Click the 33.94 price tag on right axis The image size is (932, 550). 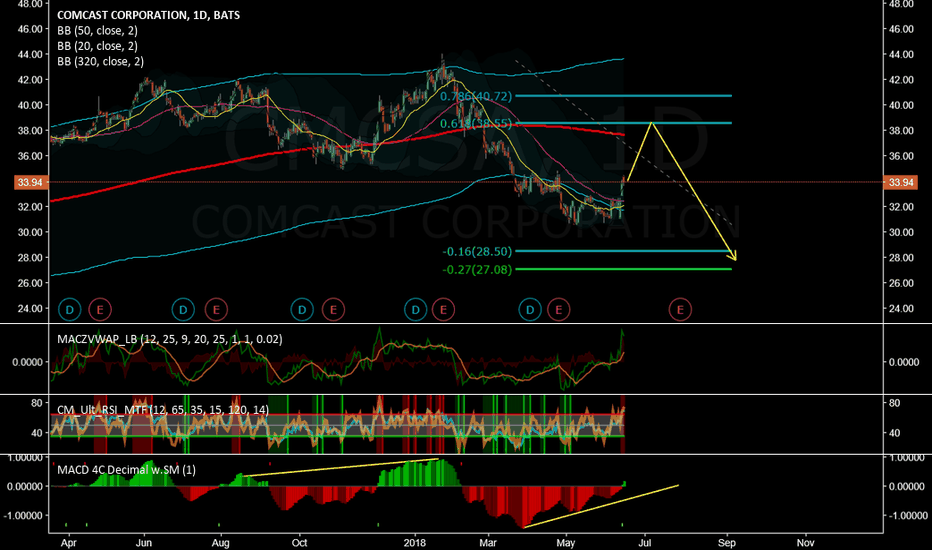tap(901, 182)
